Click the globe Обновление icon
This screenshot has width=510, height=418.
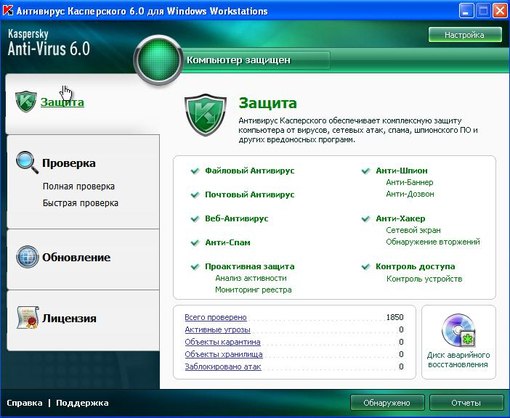27,257
